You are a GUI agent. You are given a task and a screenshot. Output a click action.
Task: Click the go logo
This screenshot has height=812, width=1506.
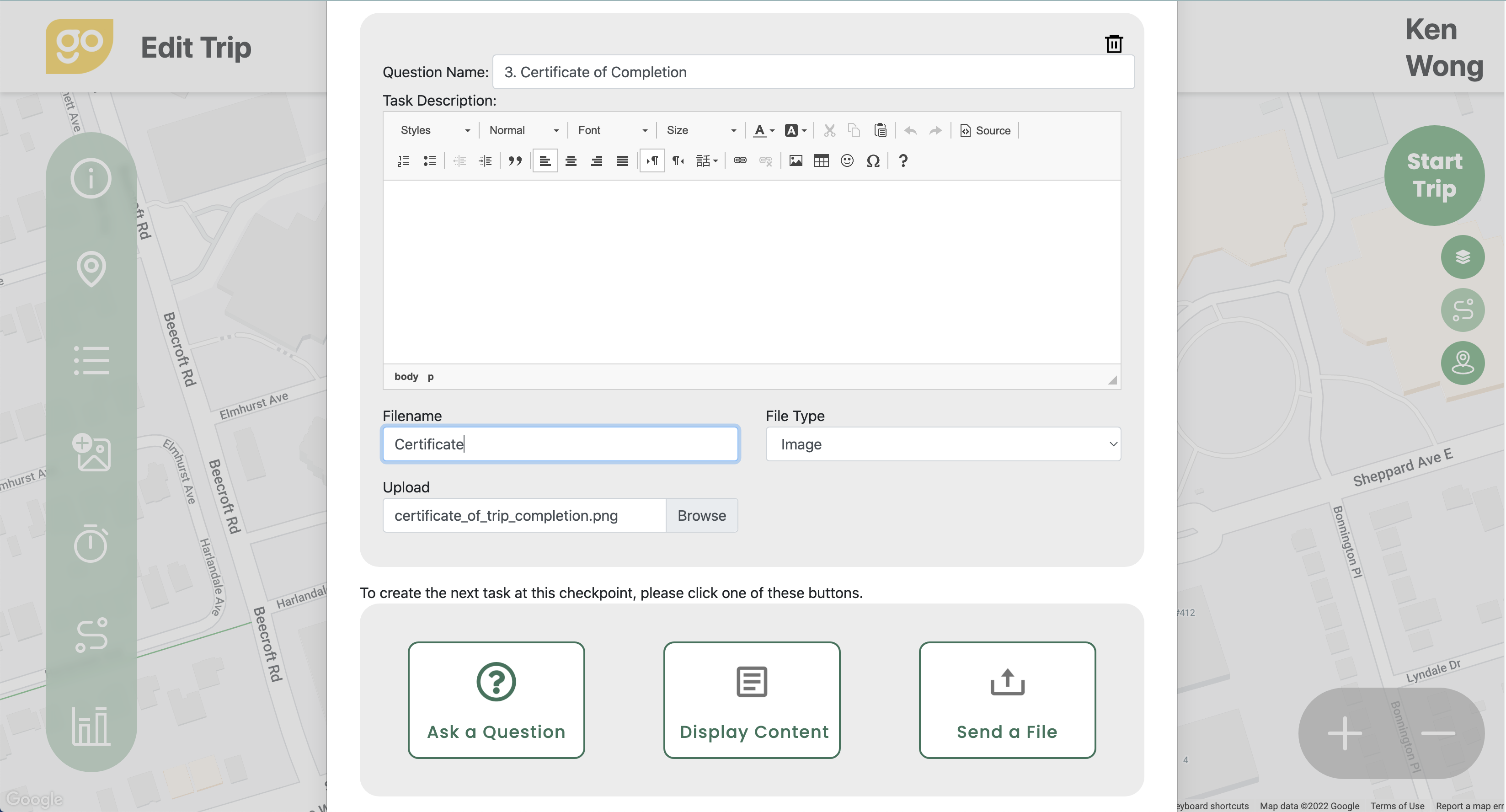pos(80,46)
